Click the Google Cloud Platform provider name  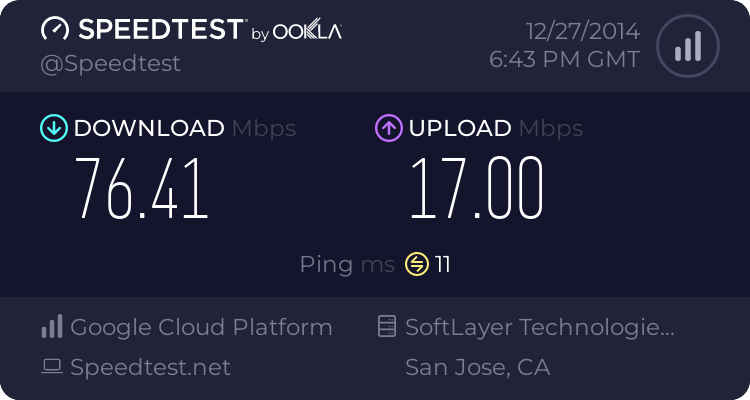tap(201, 327)
